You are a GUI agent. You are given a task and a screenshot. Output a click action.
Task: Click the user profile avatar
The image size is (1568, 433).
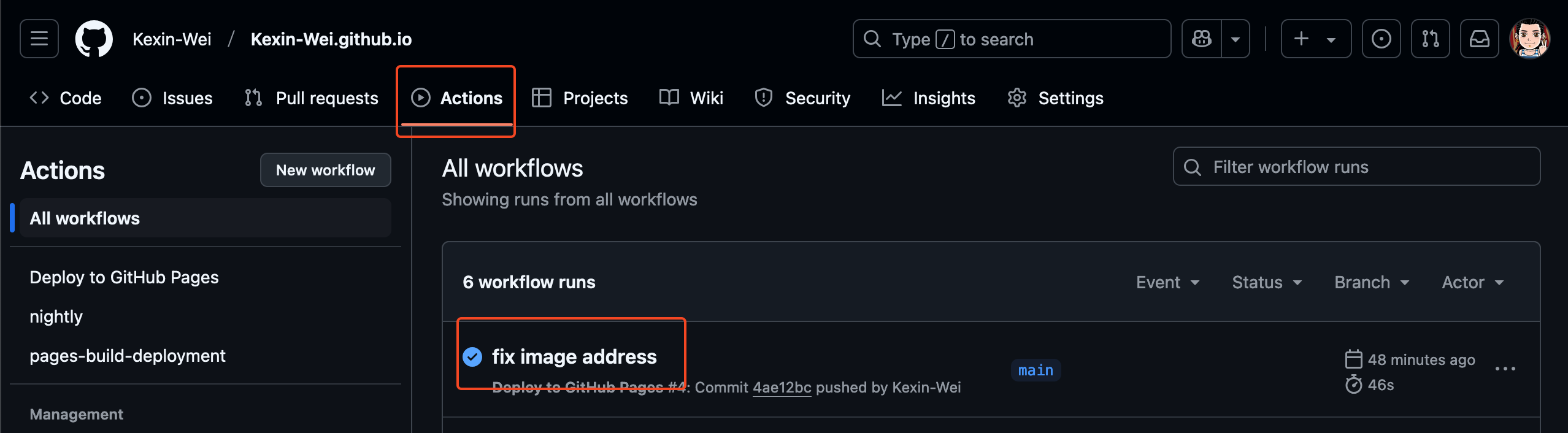(1530, 39)
